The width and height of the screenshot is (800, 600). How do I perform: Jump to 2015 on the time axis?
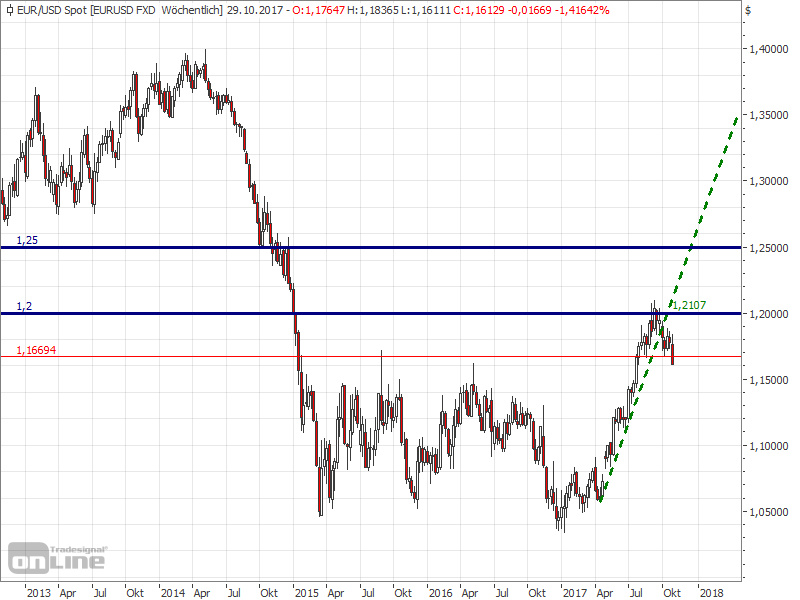(306, 592)
